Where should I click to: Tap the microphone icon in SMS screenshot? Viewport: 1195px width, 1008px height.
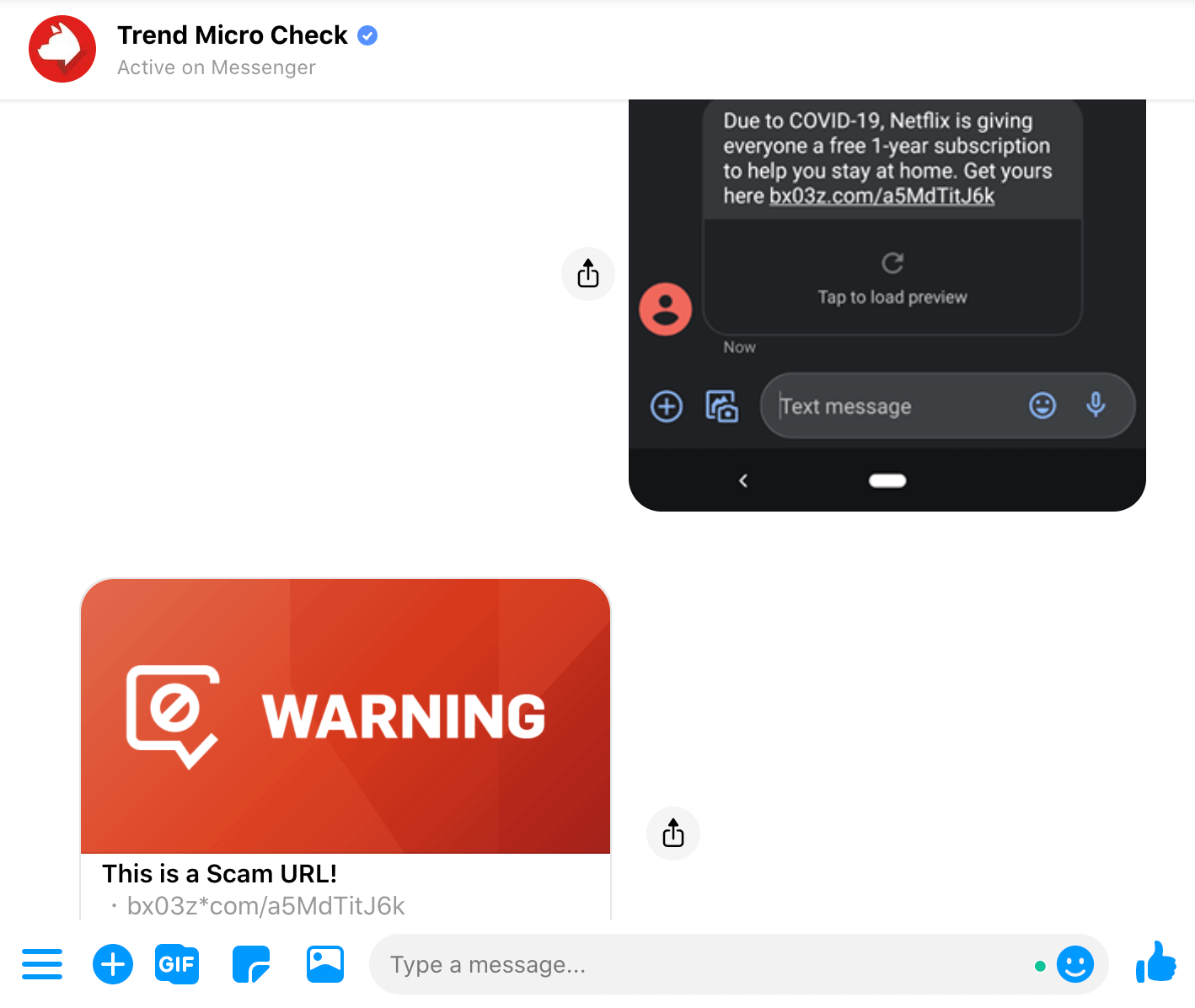[1096, 405]
